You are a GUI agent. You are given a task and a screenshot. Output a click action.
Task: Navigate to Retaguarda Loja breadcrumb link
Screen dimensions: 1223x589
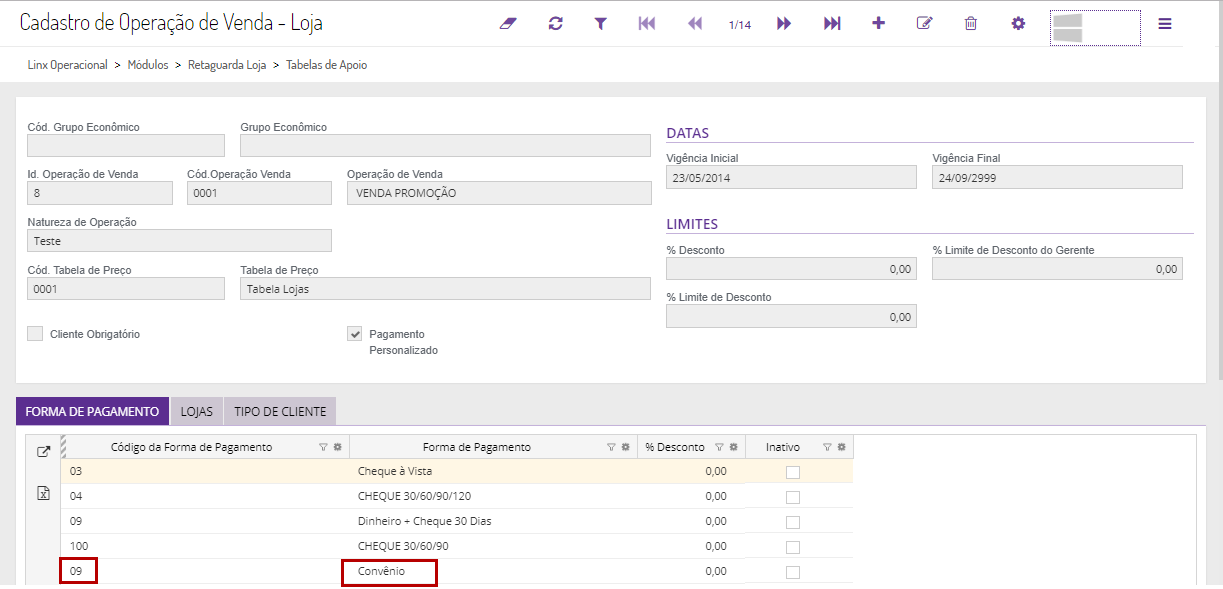click(228, 65)
